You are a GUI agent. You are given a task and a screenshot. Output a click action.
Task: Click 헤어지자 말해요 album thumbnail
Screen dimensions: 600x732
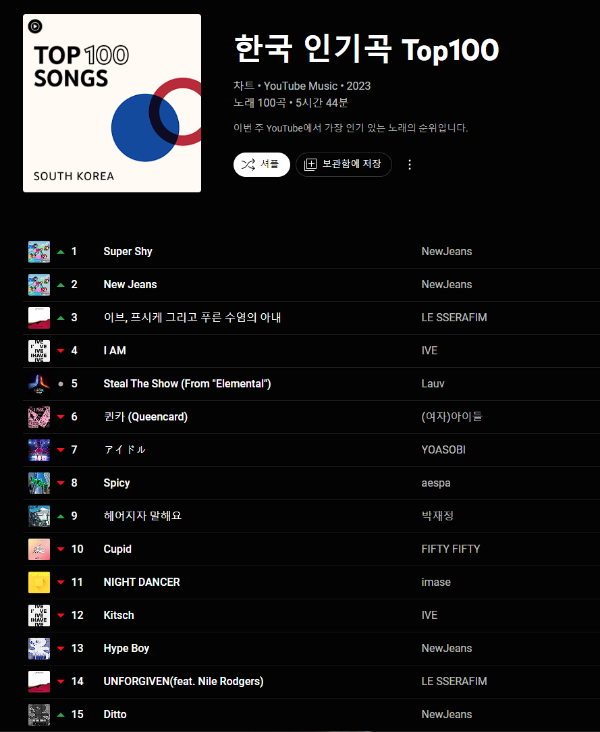pyautogui.click(x=39, y=516)
